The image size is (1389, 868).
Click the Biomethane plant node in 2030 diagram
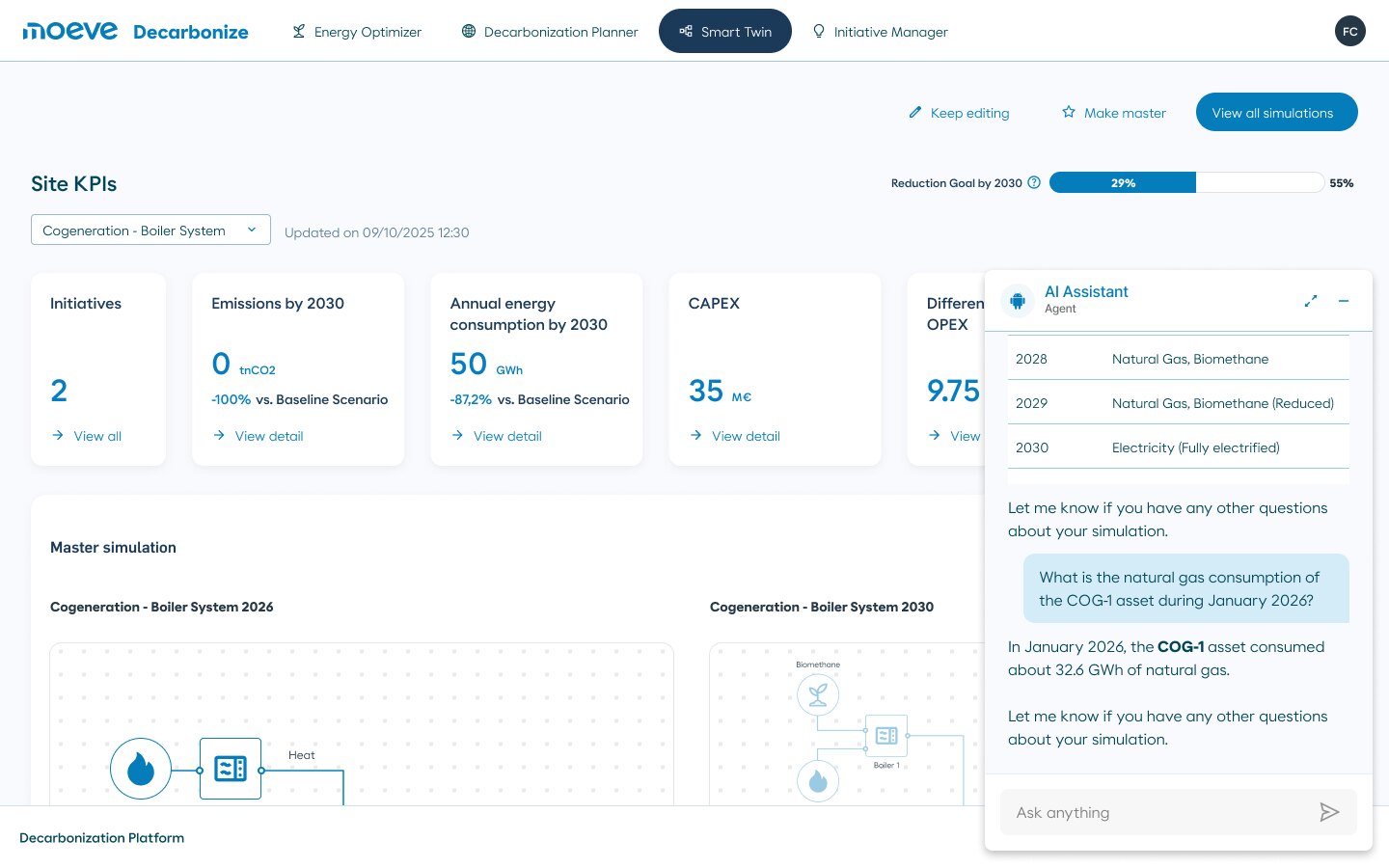click(818, 694)
